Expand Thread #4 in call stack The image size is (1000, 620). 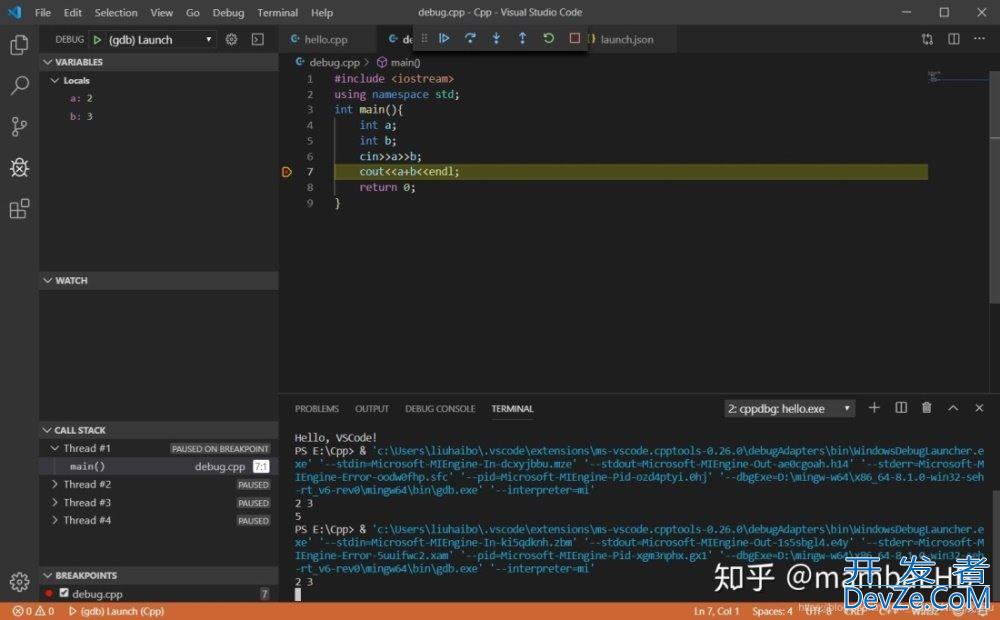(x=55, y=520)
